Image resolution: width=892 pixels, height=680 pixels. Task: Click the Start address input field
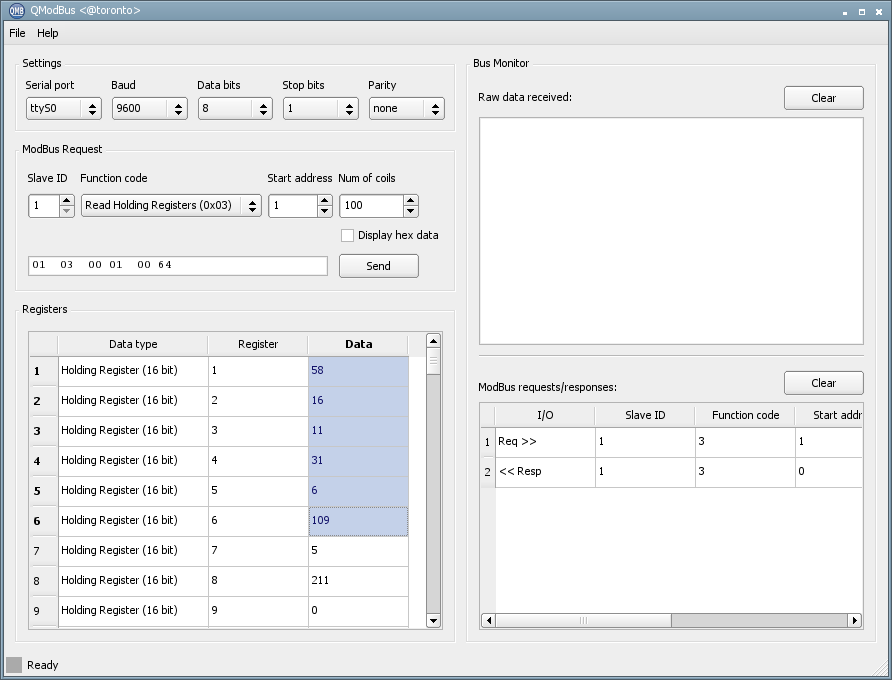[293, 205]
